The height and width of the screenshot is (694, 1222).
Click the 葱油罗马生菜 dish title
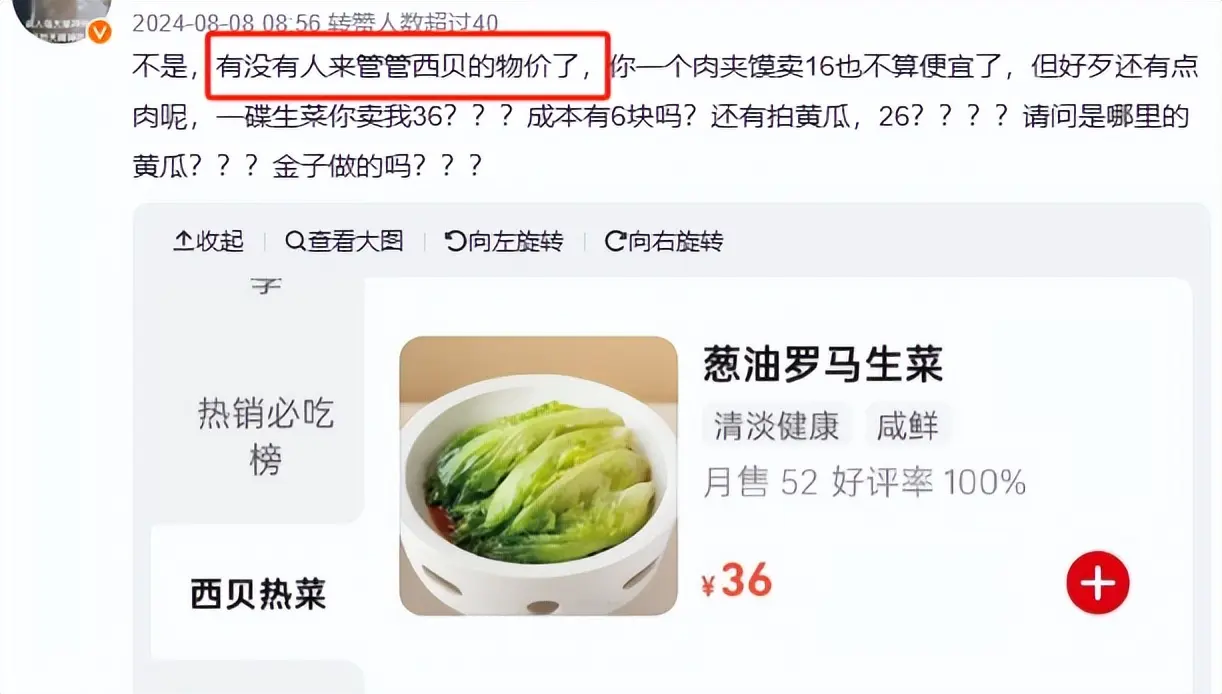click(x=823, y=364)
